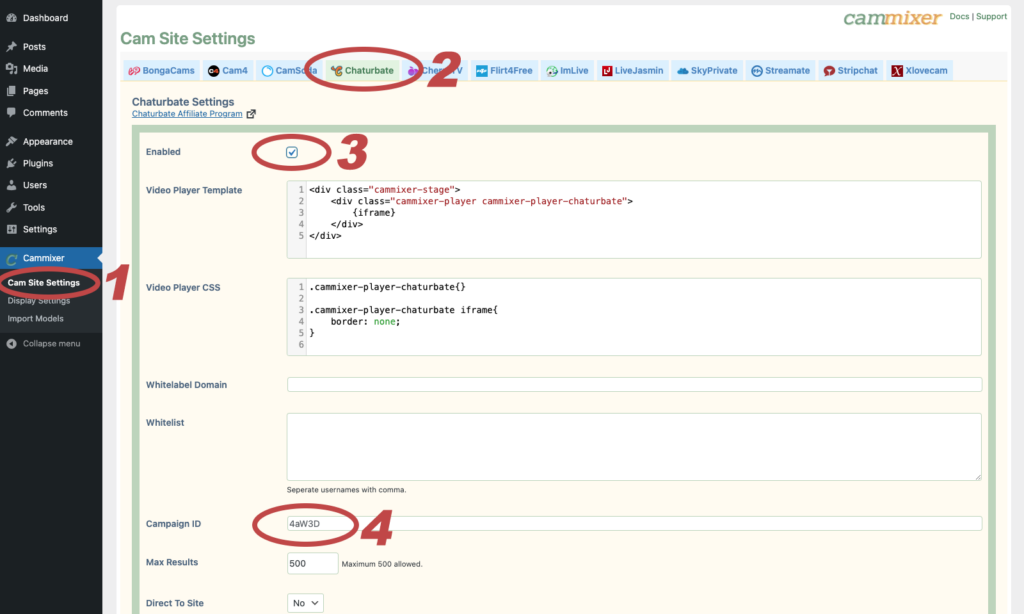This screenshot has height=614, width=1024.
Task: Click the Settings sliders icon in sidebar
Action: pos(11,229)
